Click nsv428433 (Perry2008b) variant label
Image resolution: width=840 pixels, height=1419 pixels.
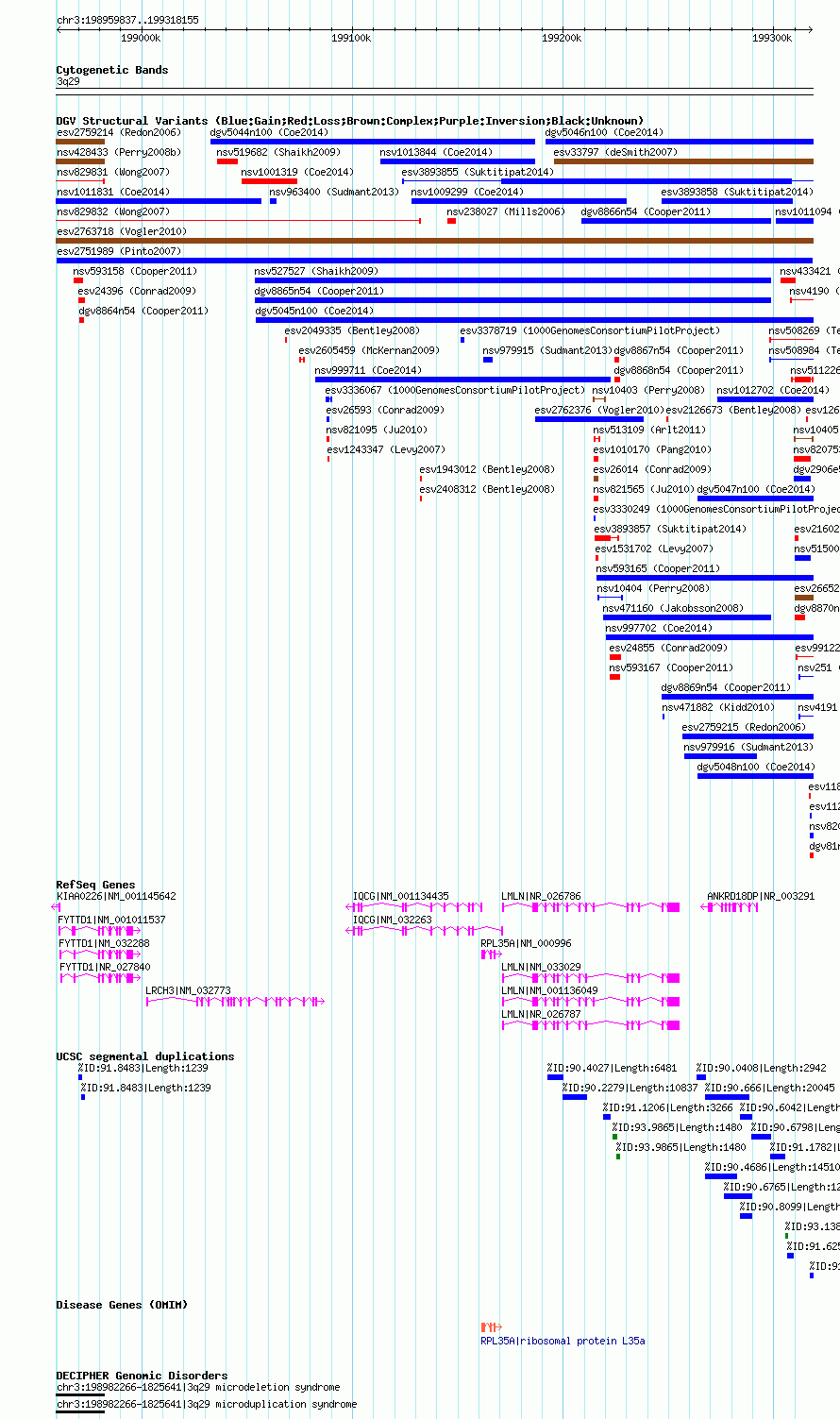tap(119, 152)
